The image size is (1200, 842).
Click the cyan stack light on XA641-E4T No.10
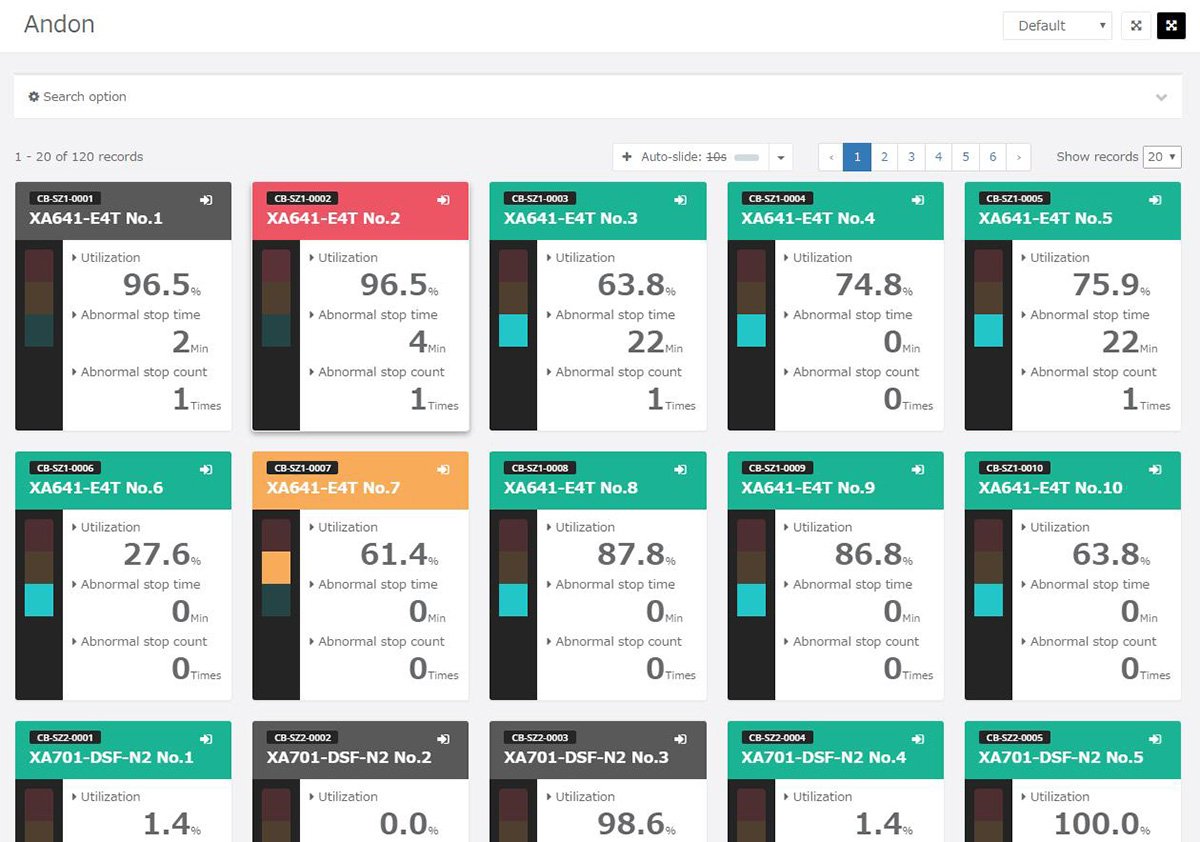(988, 600)
